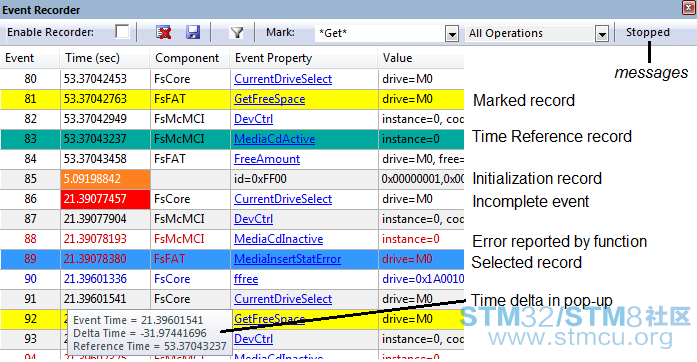Open CurrentDriveSelect link in event 86
The width and height of the screenshot is (697, 362).
[283, 199]
